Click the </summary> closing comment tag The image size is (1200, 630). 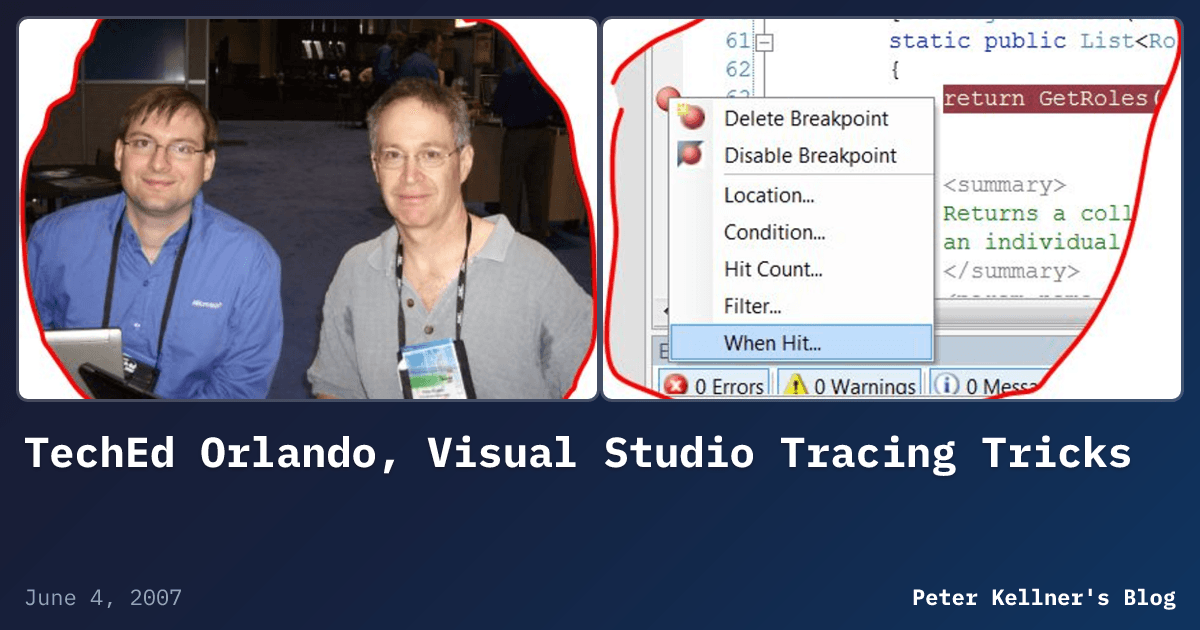tap(1011, 271)
